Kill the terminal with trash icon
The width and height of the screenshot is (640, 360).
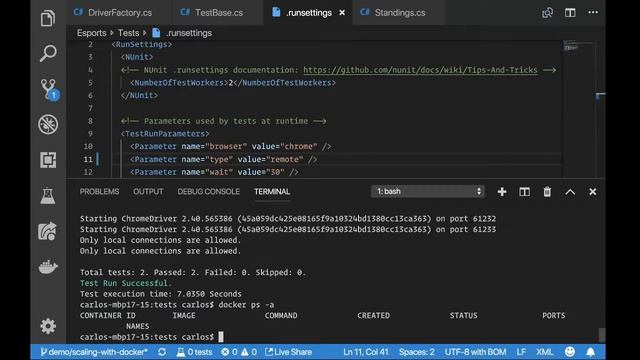pyautogui.click(x=547, y=191)
